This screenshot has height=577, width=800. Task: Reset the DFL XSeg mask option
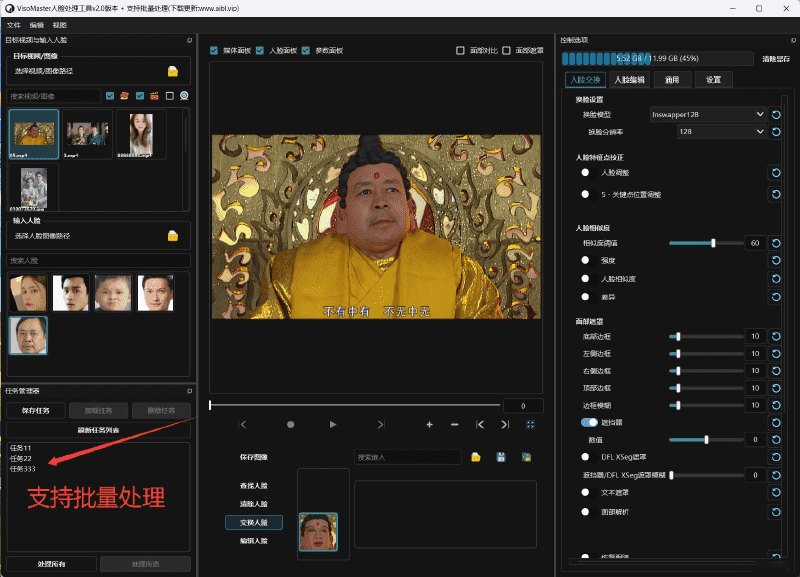(776, 457)
